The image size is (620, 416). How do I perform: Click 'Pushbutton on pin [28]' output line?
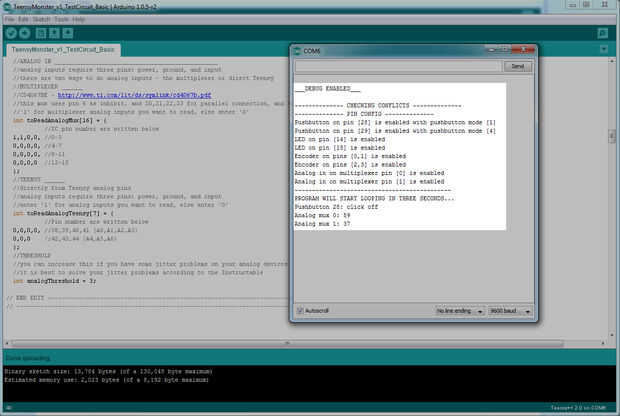(x=395, y=122)
